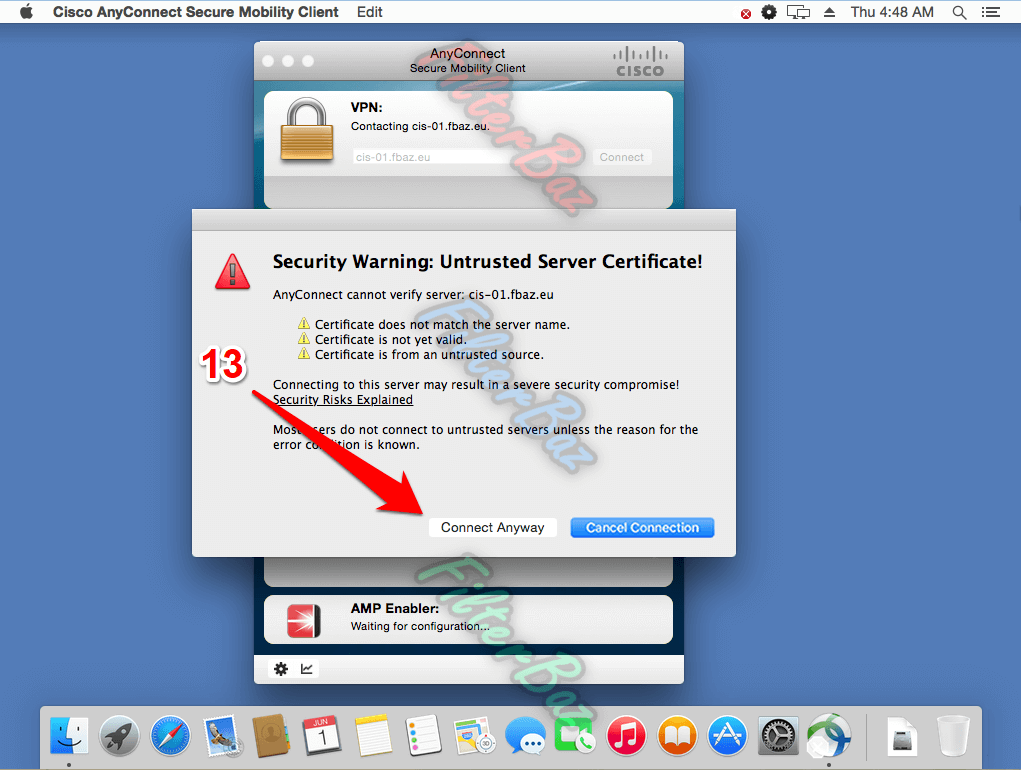Open Cisco AnyConnect from the Dock
The image size is (1021, 770).
coord(829,737)
